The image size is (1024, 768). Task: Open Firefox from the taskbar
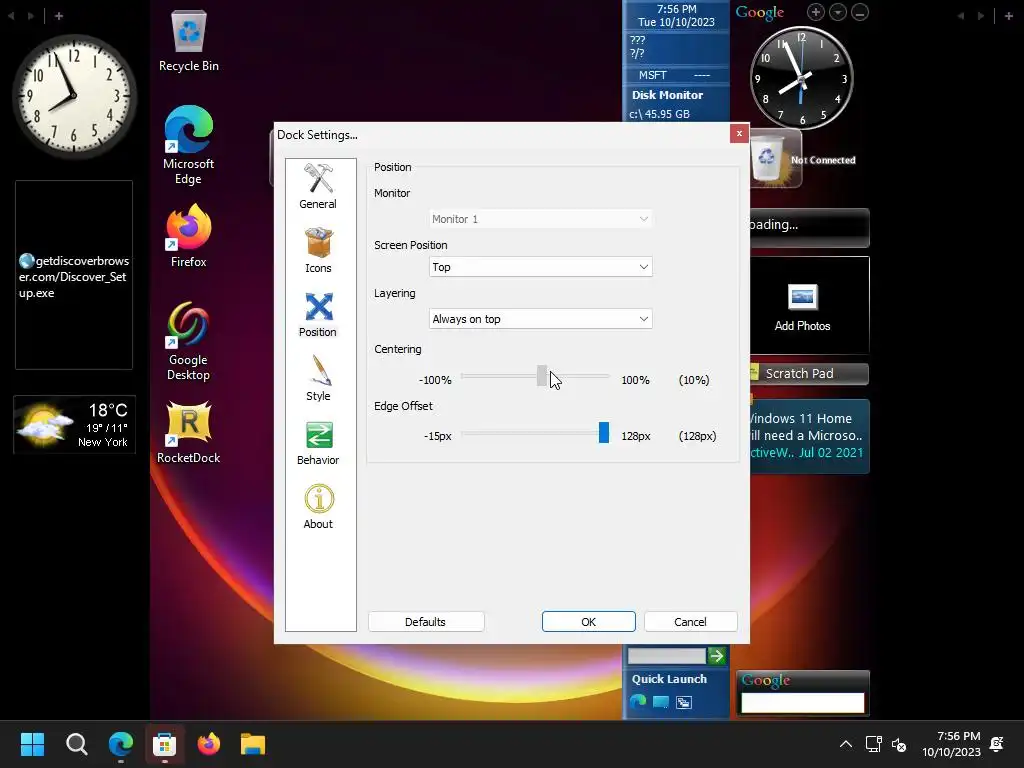tap(208, 744)
